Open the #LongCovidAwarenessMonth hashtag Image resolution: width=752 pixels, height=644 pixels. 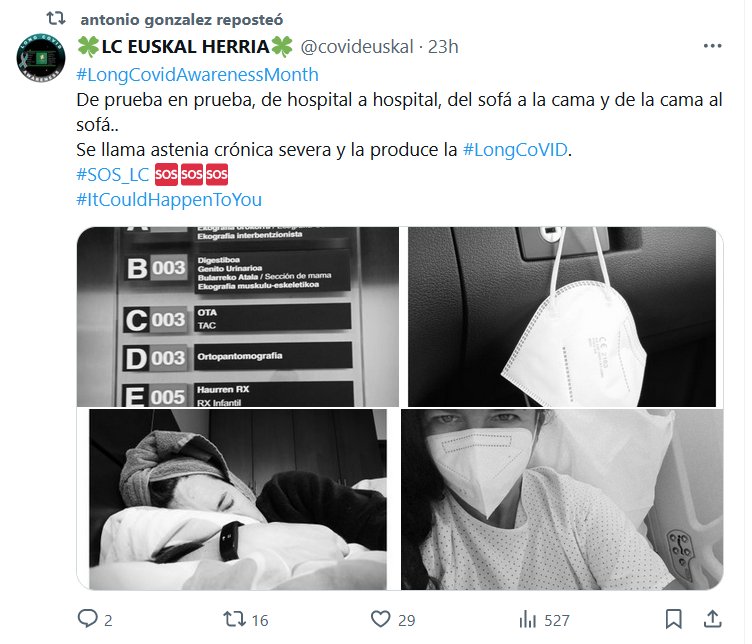[x=197, y=75]
